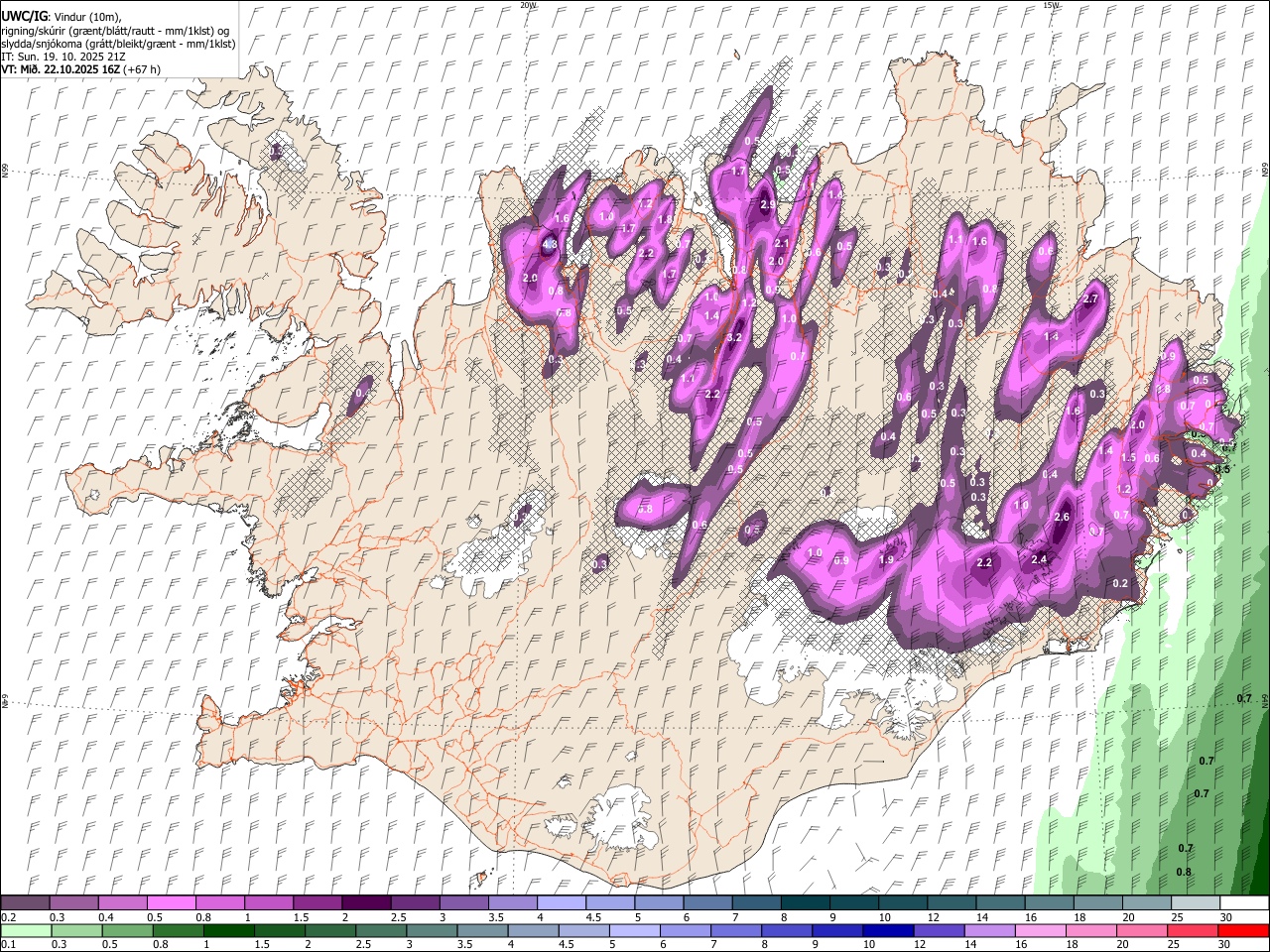1270x952 pixels.
Task: Select the "rigning/skúrir" legend description line
Action: tap(115, 31)
